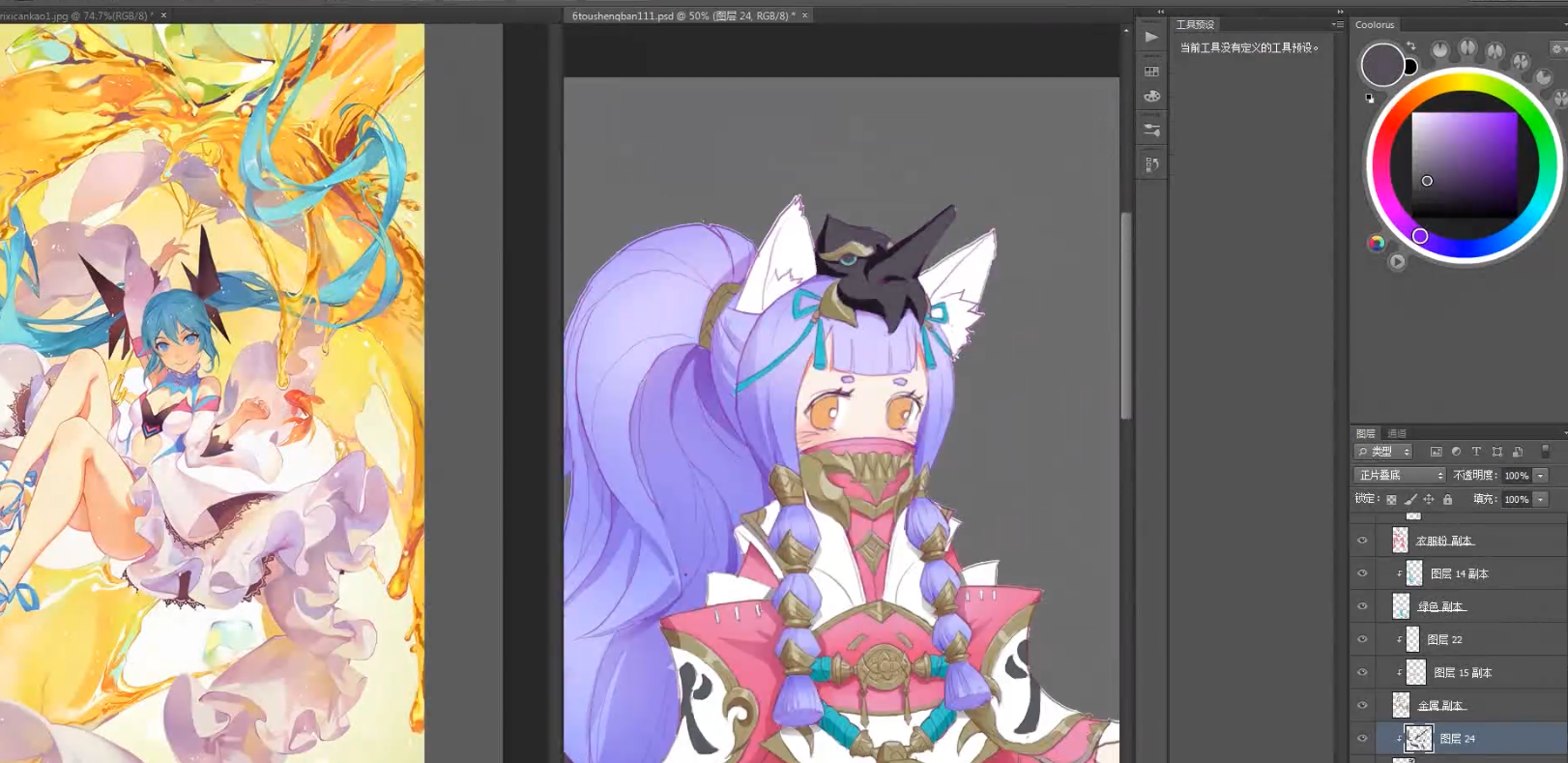This screenshot has height=763, width=1568.
Task: Open the Coolorus panel flyout menu
Action: (1564, 24)
